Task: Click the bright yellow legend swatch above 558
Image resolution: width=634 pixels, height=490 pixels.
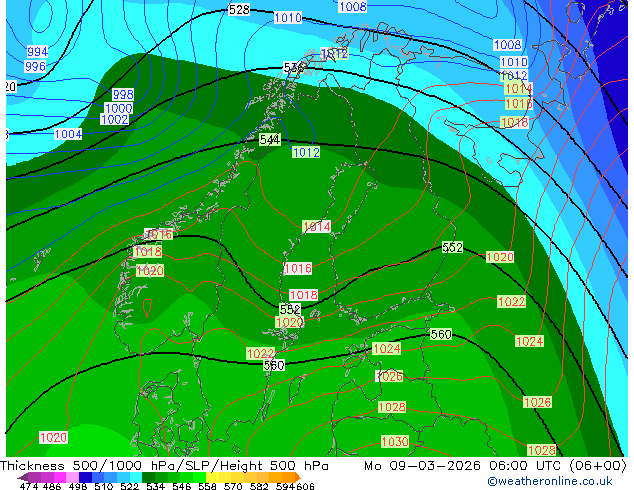Action: point(212,477)
